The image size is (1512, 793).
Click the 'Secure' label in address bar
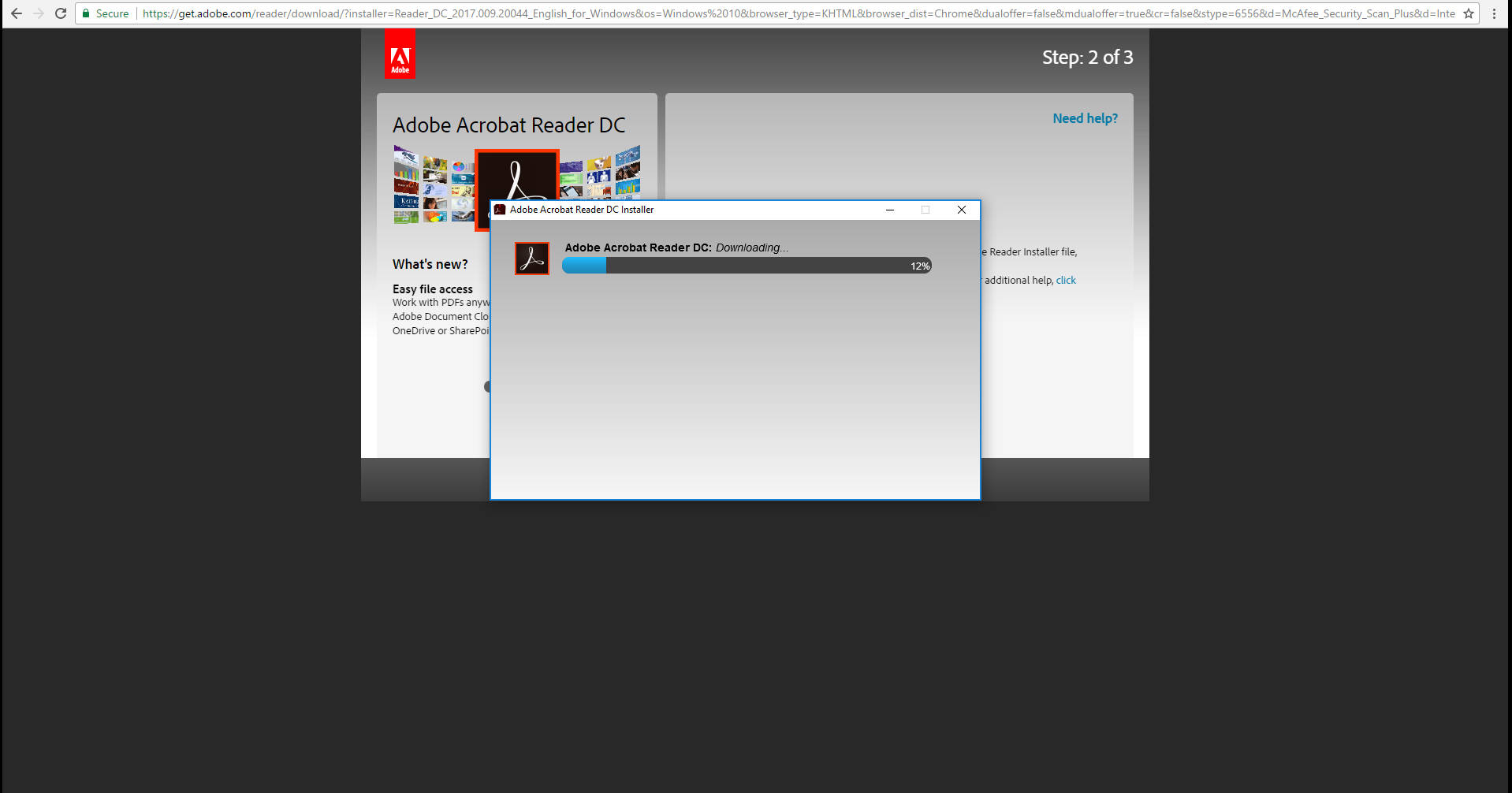click(x=112, y=13)
